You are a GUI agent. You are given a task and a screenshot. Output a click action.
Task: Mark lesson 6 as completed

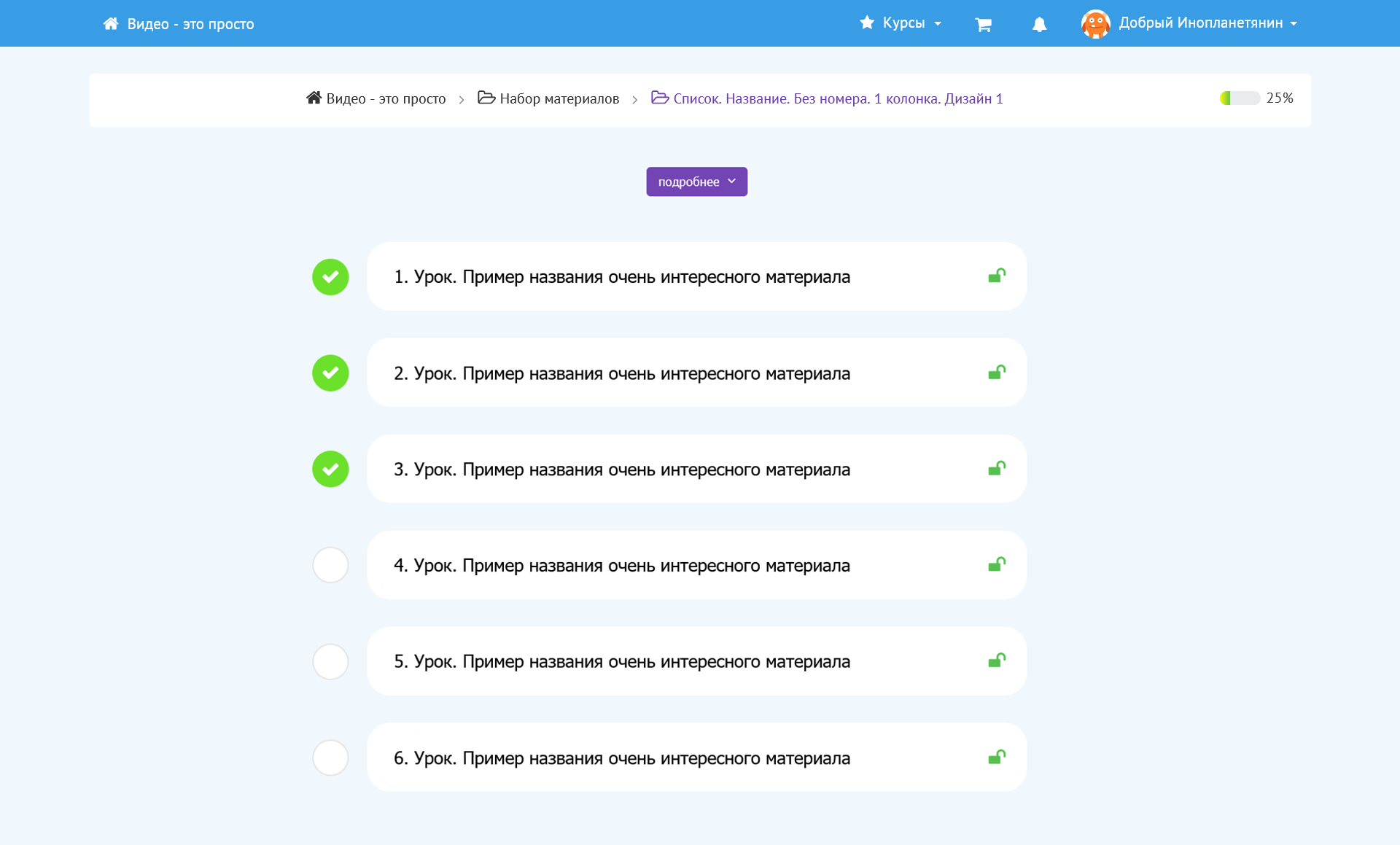(330, 758)
